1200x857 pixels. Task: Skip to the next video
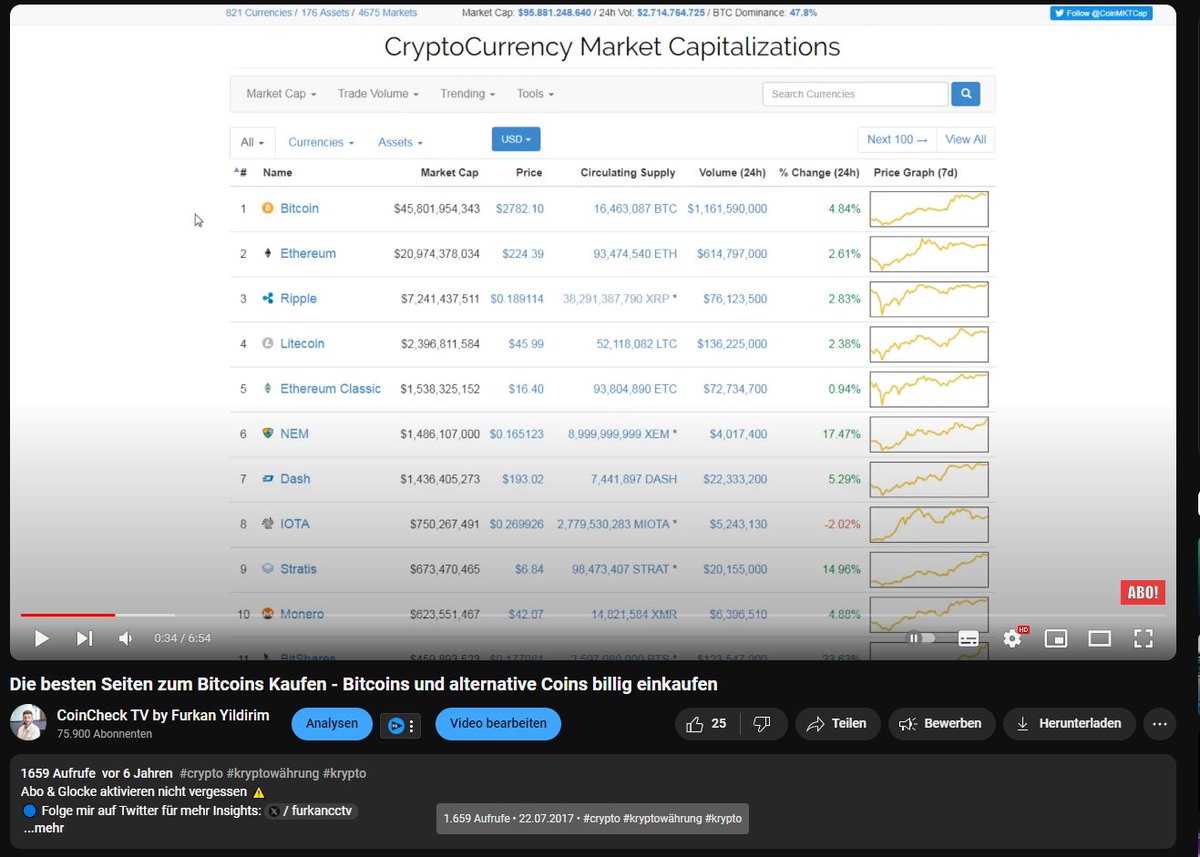tap(84, 638)
